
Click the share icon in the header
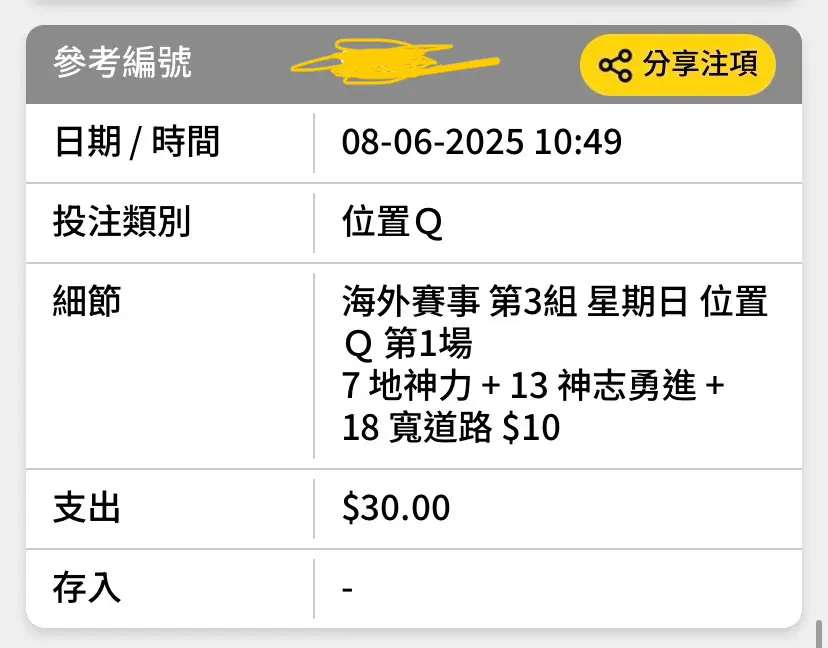click(615, 65)
